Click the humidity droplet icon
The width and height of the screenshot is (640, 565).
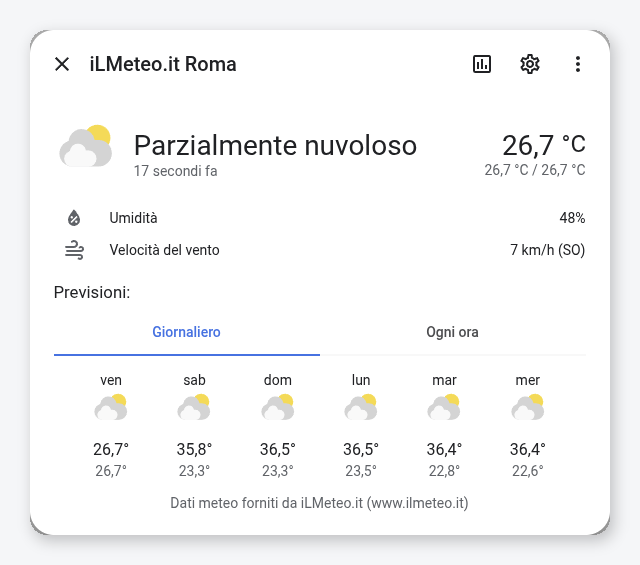pos(74,218)
